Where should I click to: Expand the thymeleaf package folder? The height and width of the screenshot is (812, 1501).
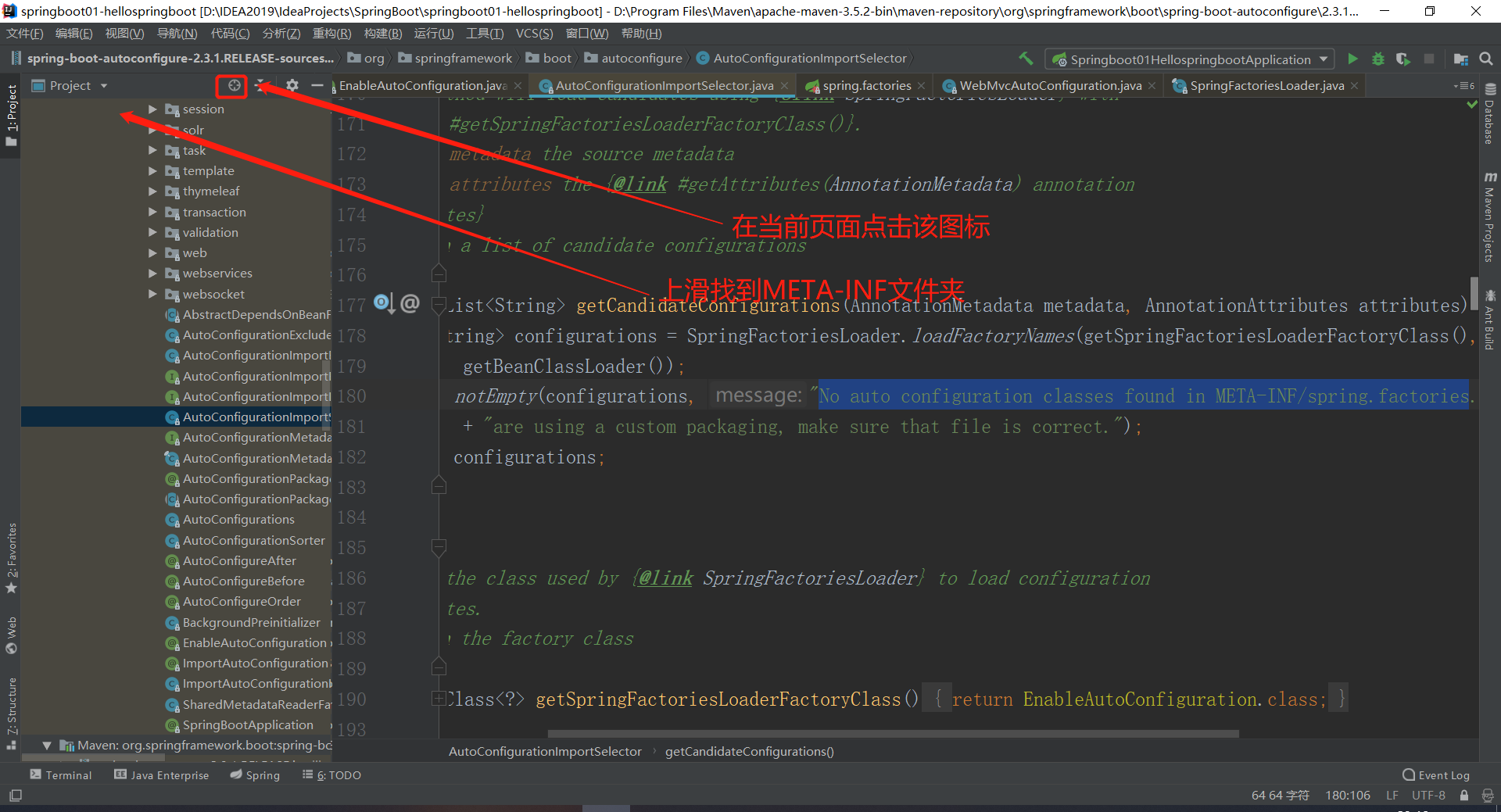point(153,191)
